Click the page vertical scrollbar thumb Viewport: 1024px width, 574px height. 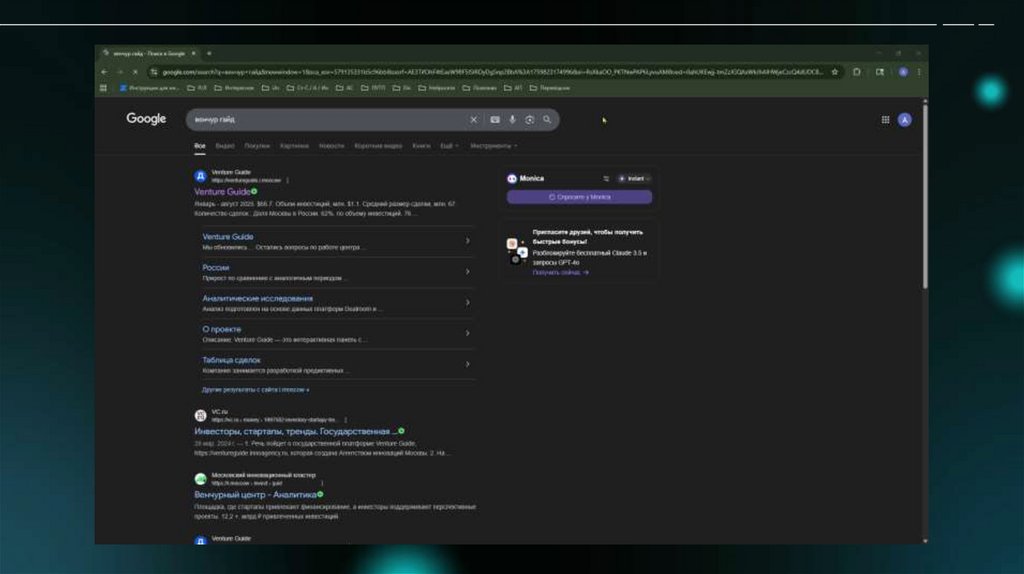pos(925,196)
